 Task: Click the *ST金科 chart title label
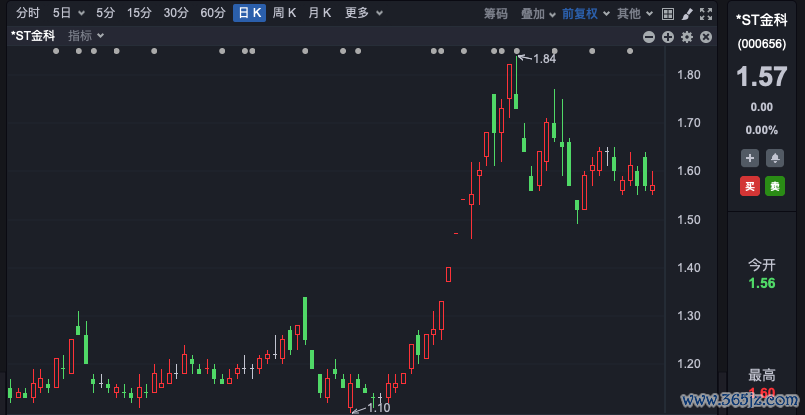pos(33,36)
